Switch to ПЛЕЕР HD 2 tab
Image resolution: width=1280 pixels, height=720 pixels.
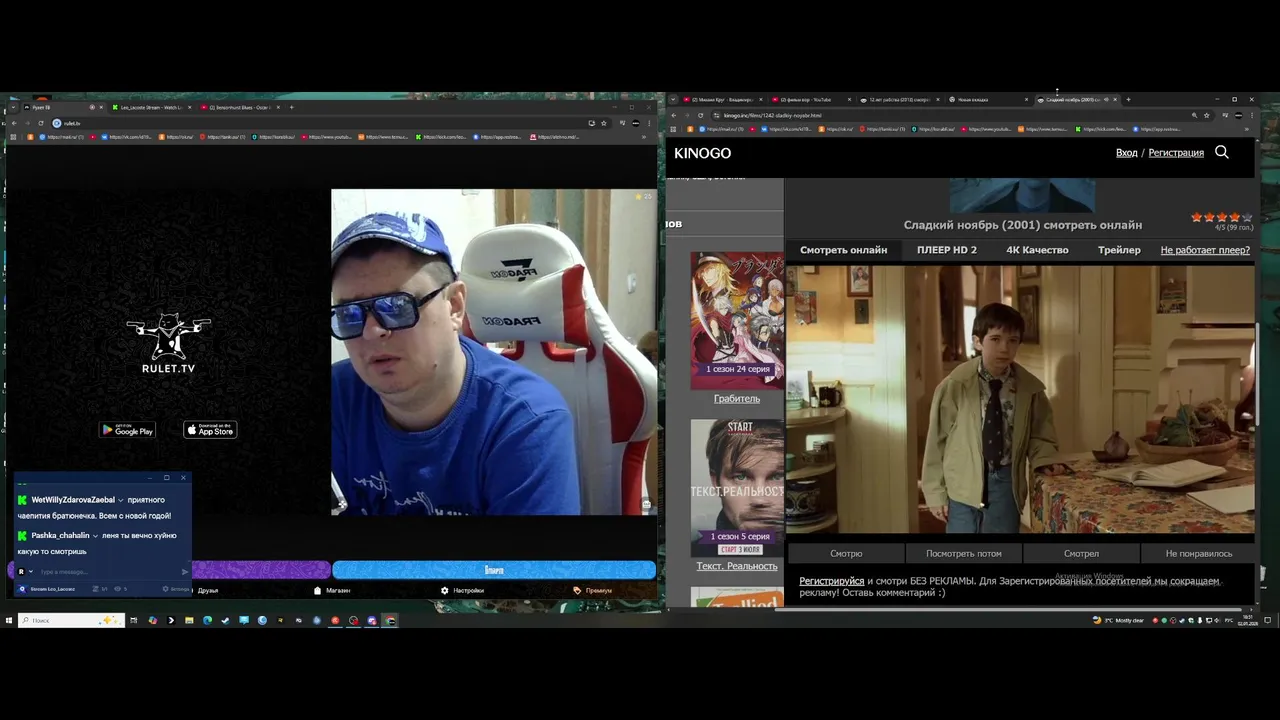(947, 250)
